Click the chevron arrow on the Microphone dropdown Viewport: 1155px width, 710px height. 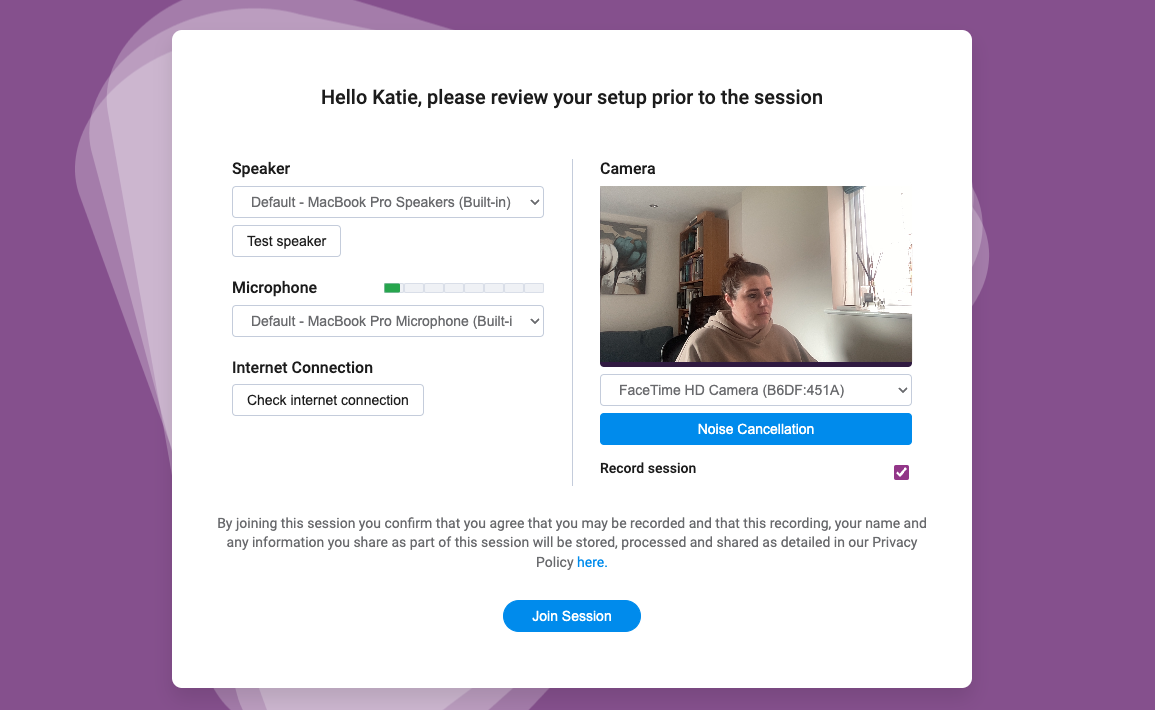pos(535,322)
